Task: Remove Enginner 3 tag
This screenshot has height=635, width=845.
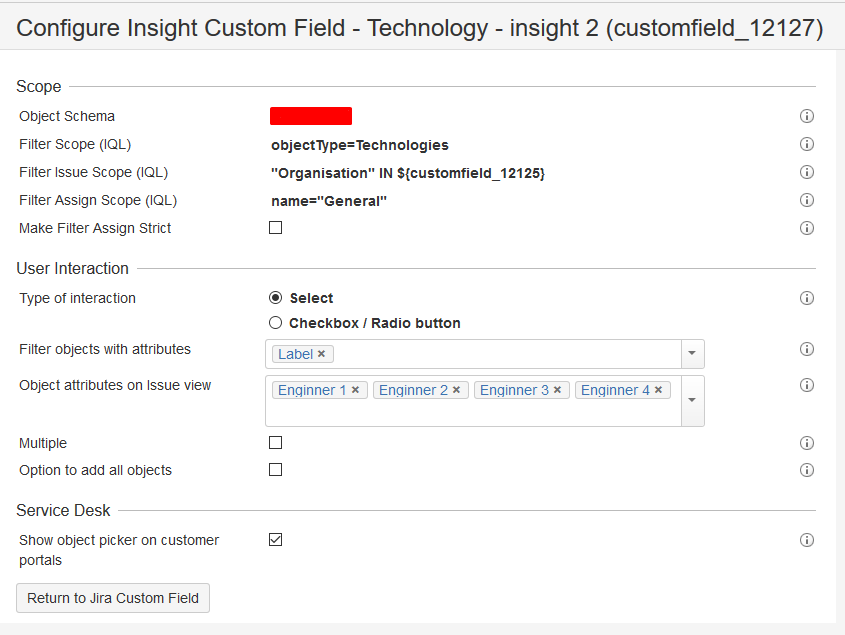Action: 557,390
